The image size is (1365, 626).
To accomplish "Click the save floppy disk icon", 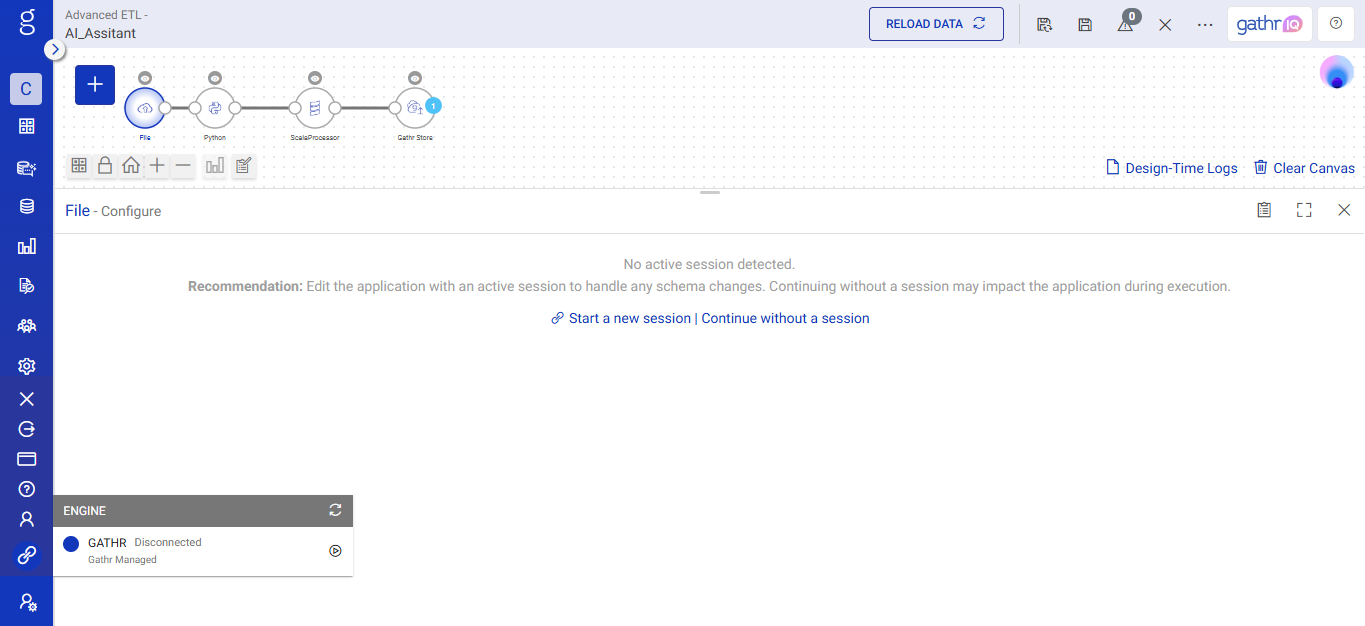I will pyautogui.click(x=1085, y=24).
